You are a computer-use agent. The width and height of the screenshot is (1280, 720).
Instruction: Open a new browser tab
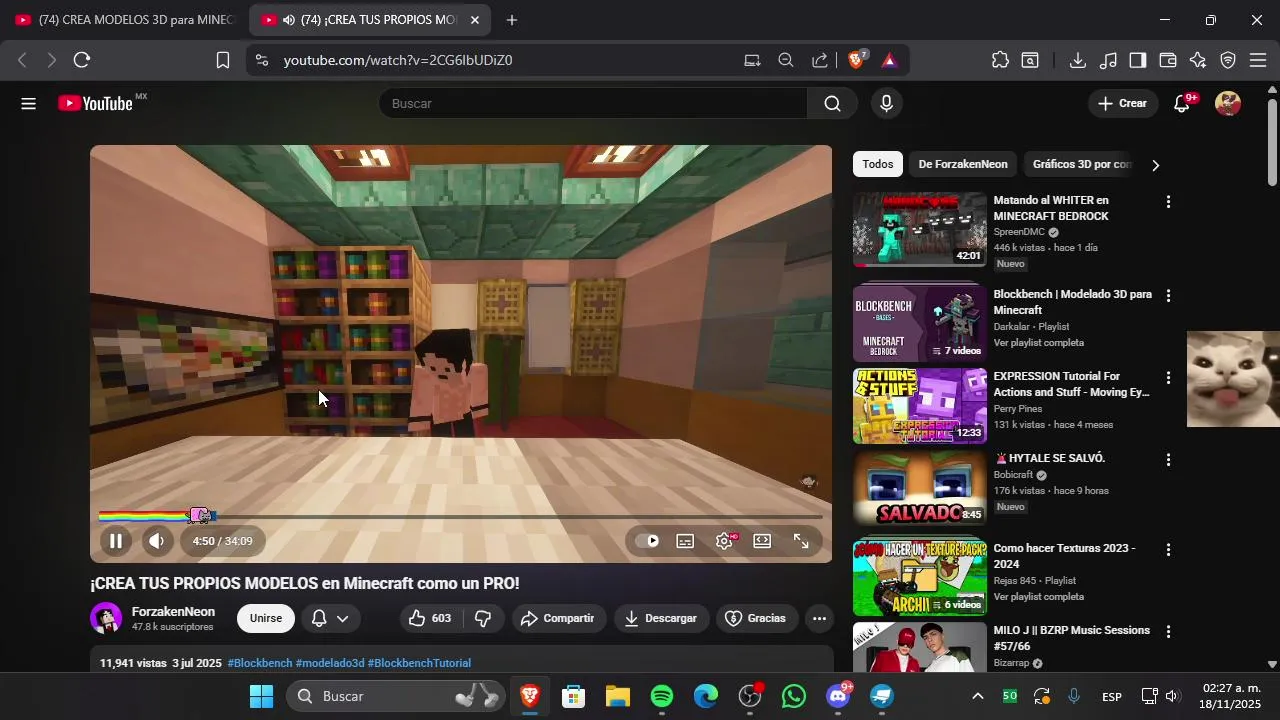click(x=512, y=20)
